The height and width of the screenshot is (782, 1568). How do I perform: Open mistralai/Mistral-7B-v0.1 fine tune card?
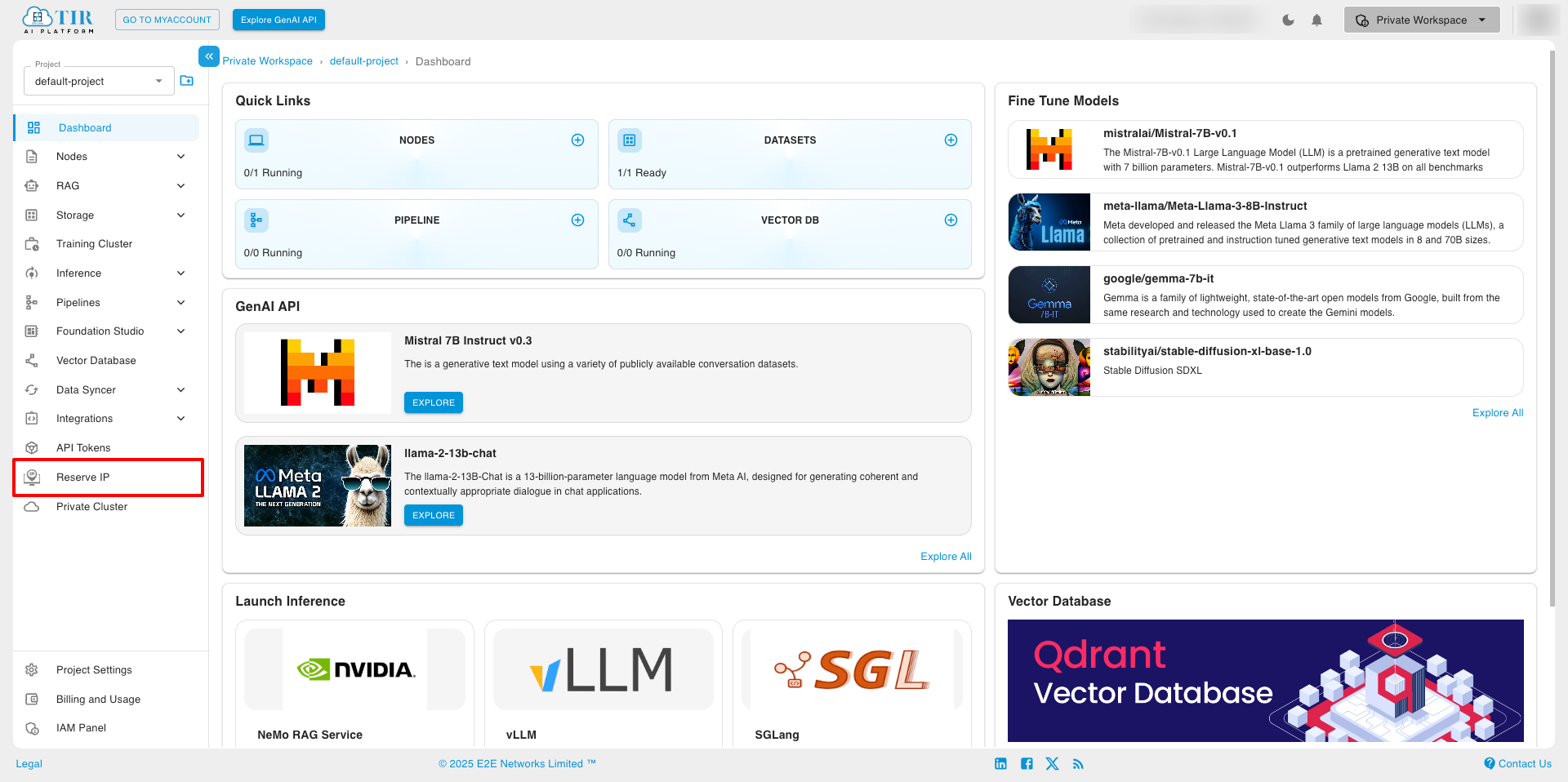click(x=1266, y=149)
